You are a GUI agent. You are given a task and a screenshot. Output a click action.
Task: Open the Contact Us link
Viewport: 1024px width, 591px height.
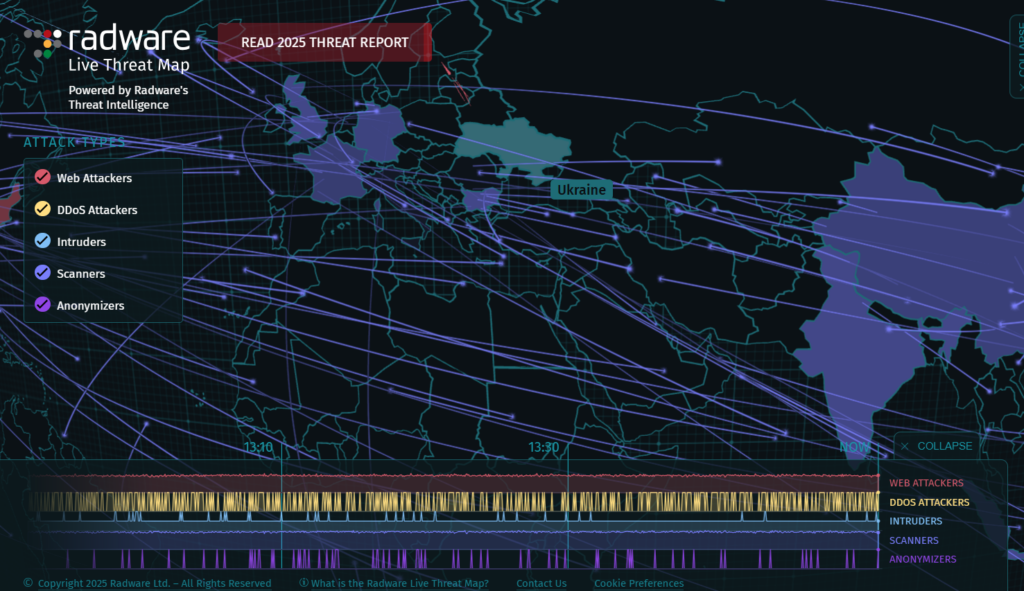(x=541, y=583)
